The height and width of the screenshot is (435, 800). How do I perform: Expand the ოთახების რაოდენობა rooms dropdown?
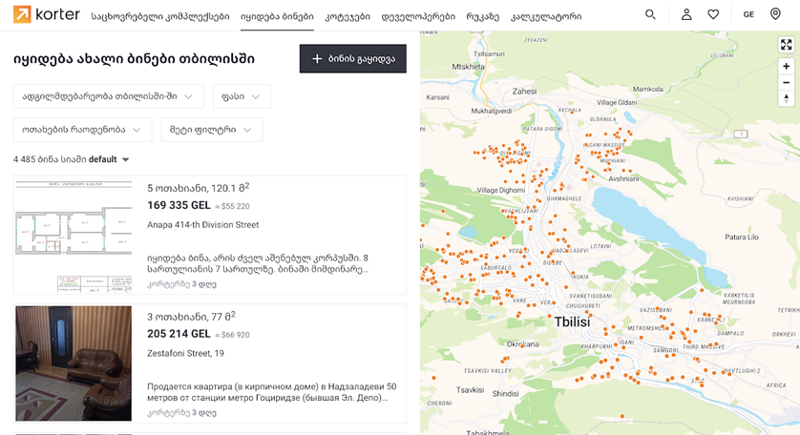coord(82,130)
